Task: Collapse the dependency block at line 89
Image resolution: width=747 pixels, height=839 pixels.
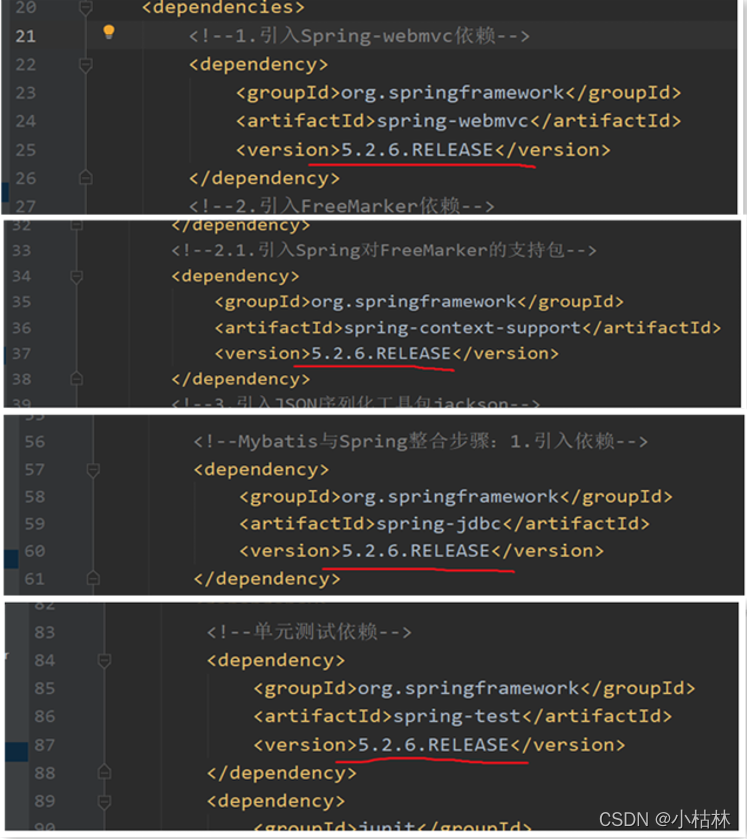Action: (104, 801)
